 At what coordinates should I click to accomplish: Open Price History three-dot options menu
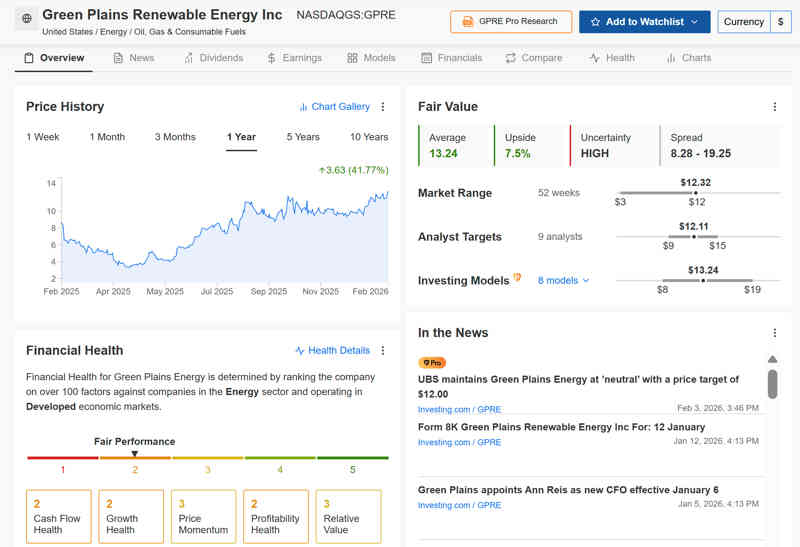click(382, 107)
